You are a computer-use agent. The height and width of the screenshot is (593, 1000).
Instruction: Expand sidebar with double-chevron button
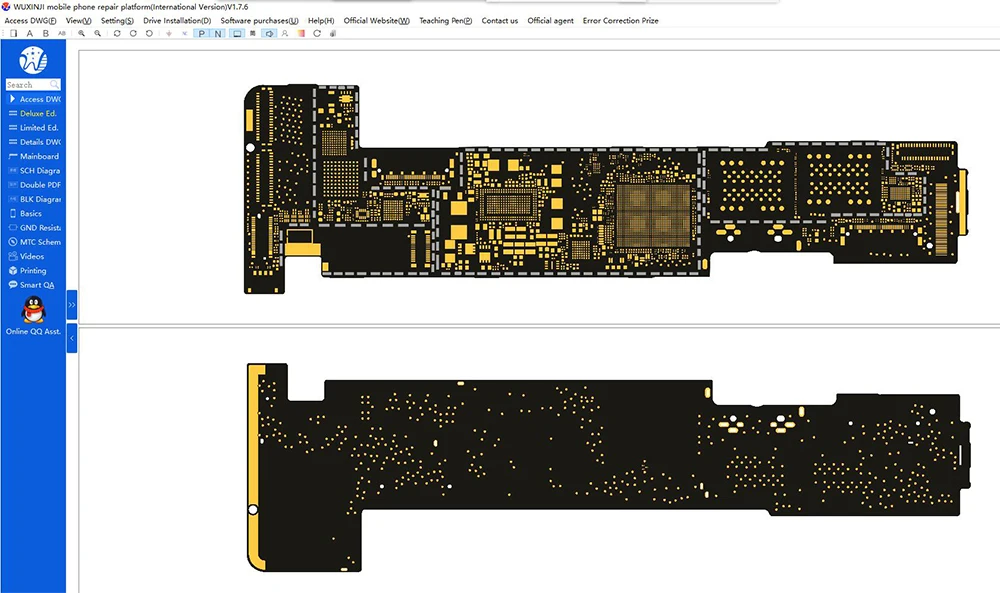coord(71,305)
